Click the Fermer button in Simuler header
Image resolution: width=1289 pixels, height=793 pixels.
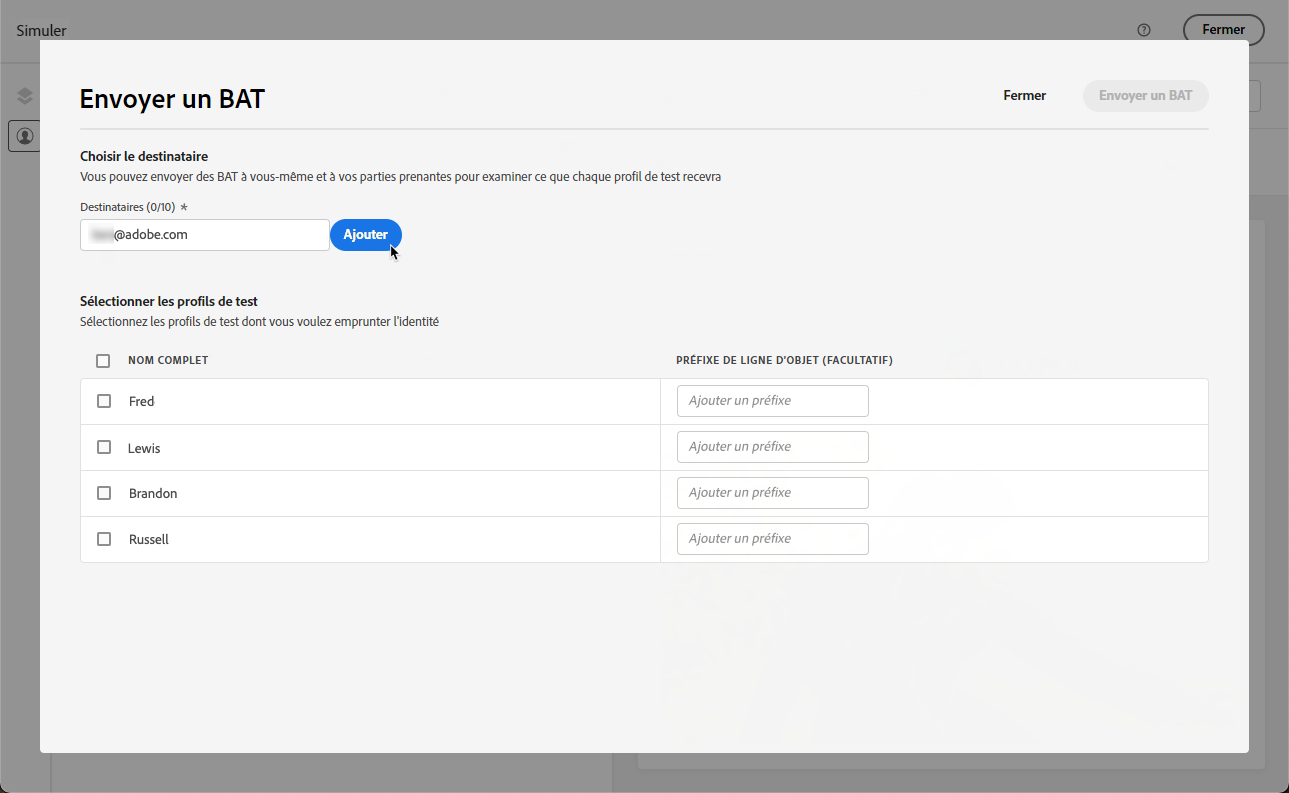point(1223,30)
